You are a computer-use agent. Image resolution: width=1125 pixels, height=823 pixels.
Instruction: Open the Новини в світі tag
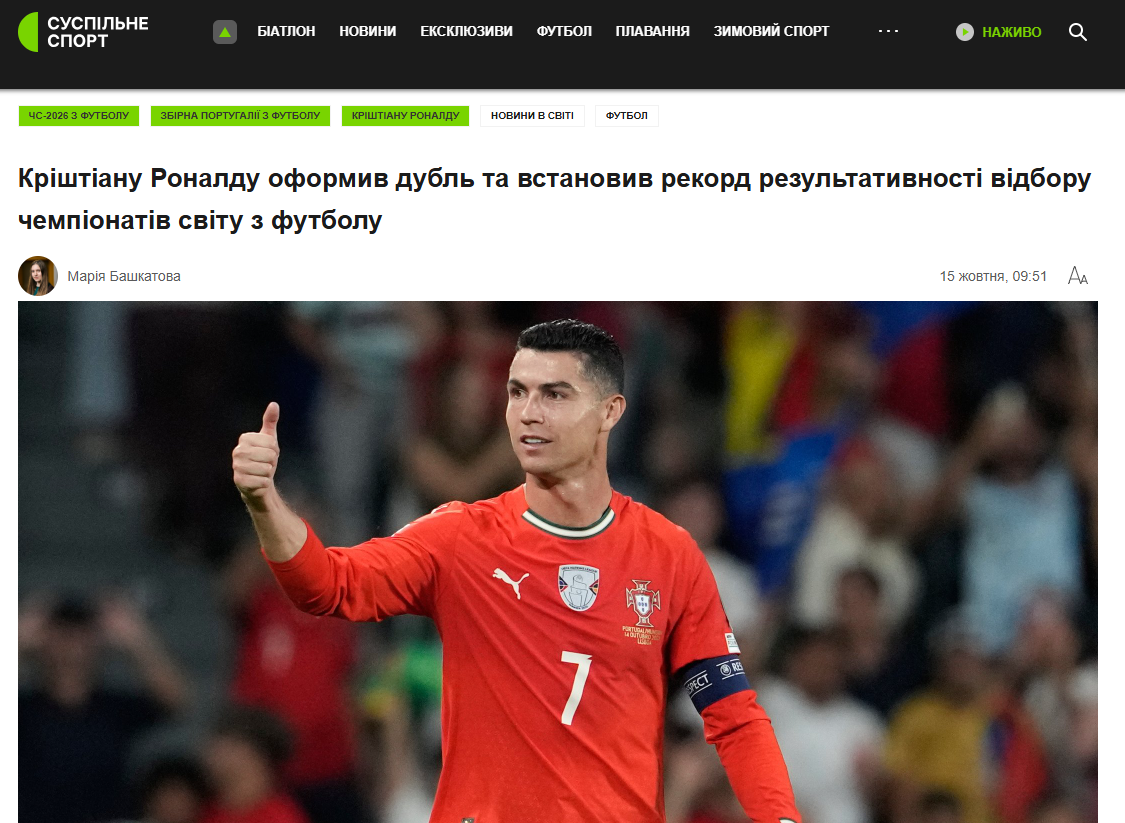[x=532, y=116]
